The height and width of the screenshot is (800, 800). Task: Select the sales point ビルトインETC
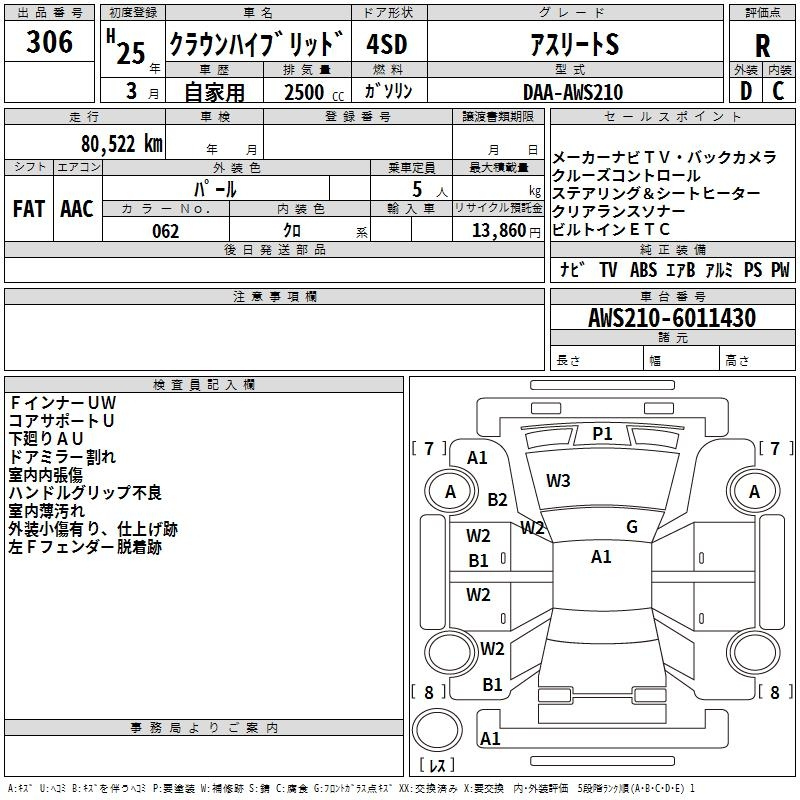[611, 229]
